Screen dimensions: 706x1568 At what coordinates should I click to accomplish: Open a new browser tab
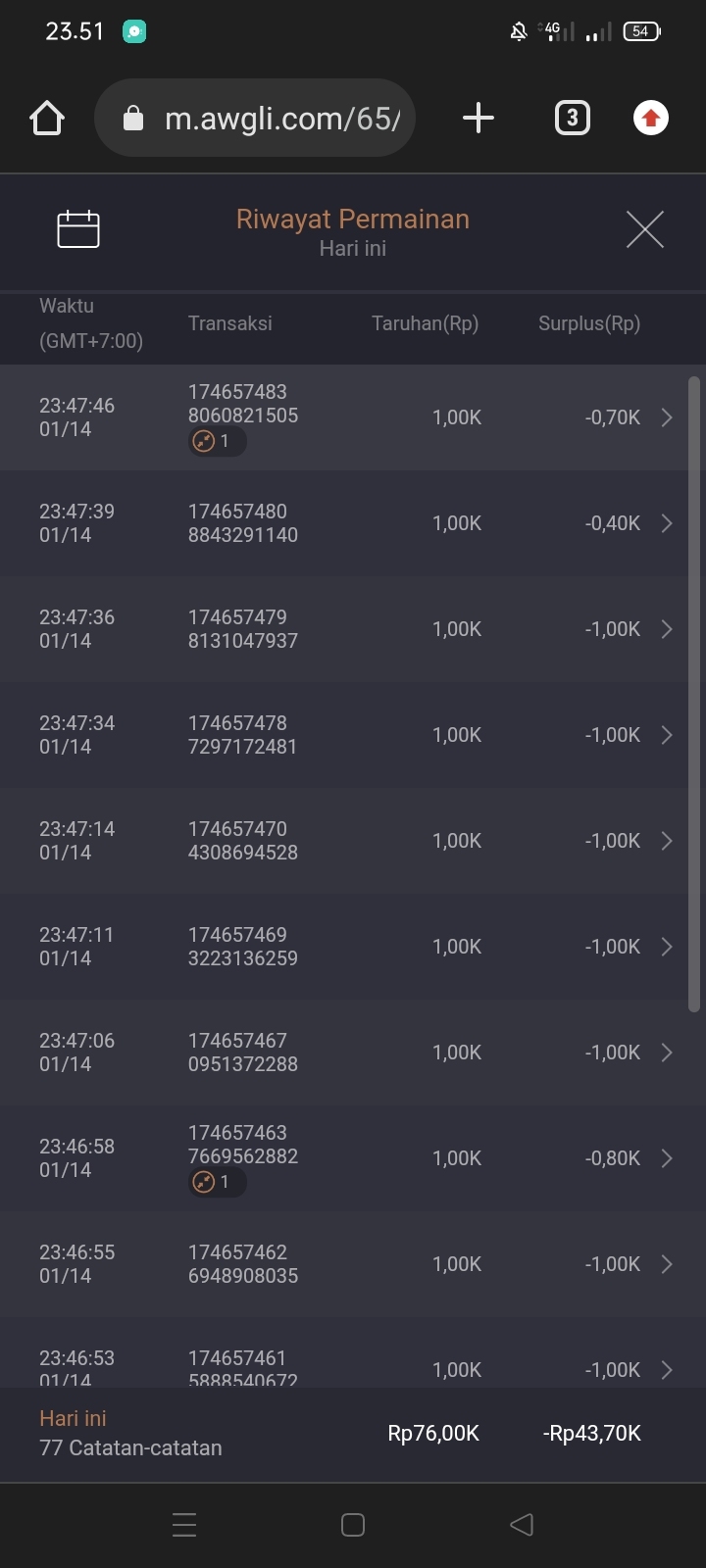478,119
